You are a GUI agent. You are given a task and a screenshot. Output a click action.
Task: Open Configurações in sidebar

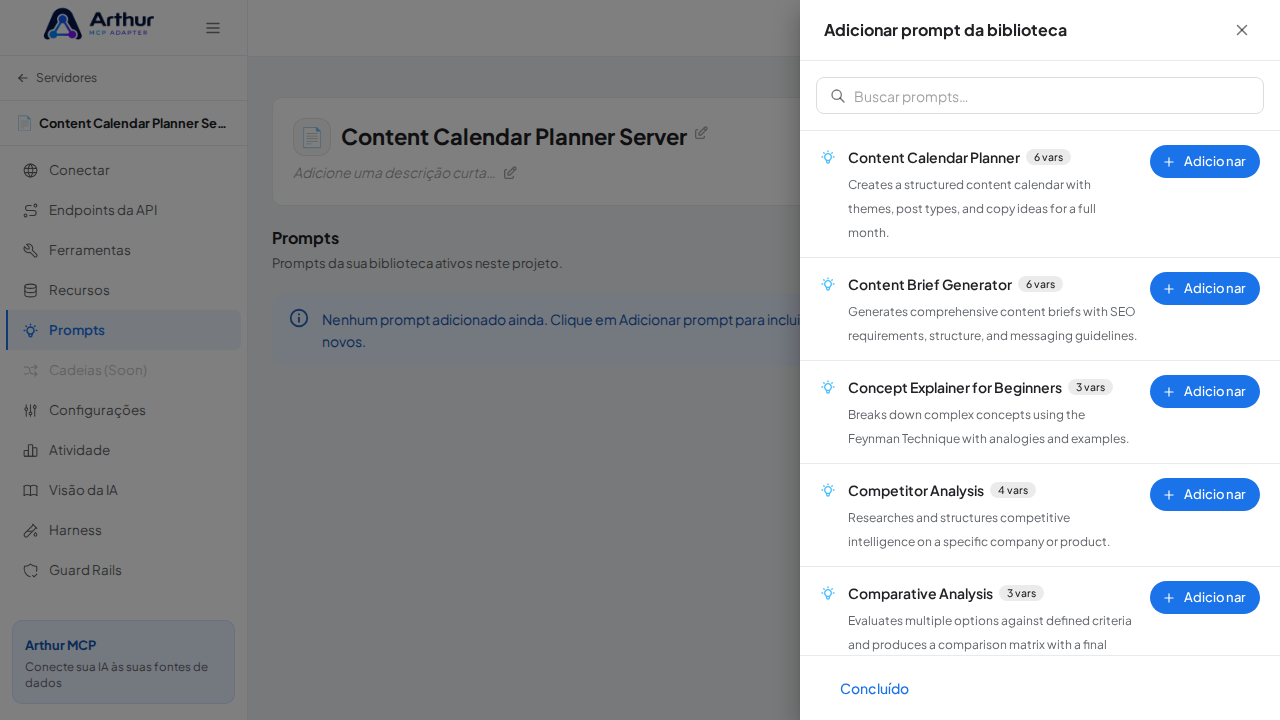123,410
